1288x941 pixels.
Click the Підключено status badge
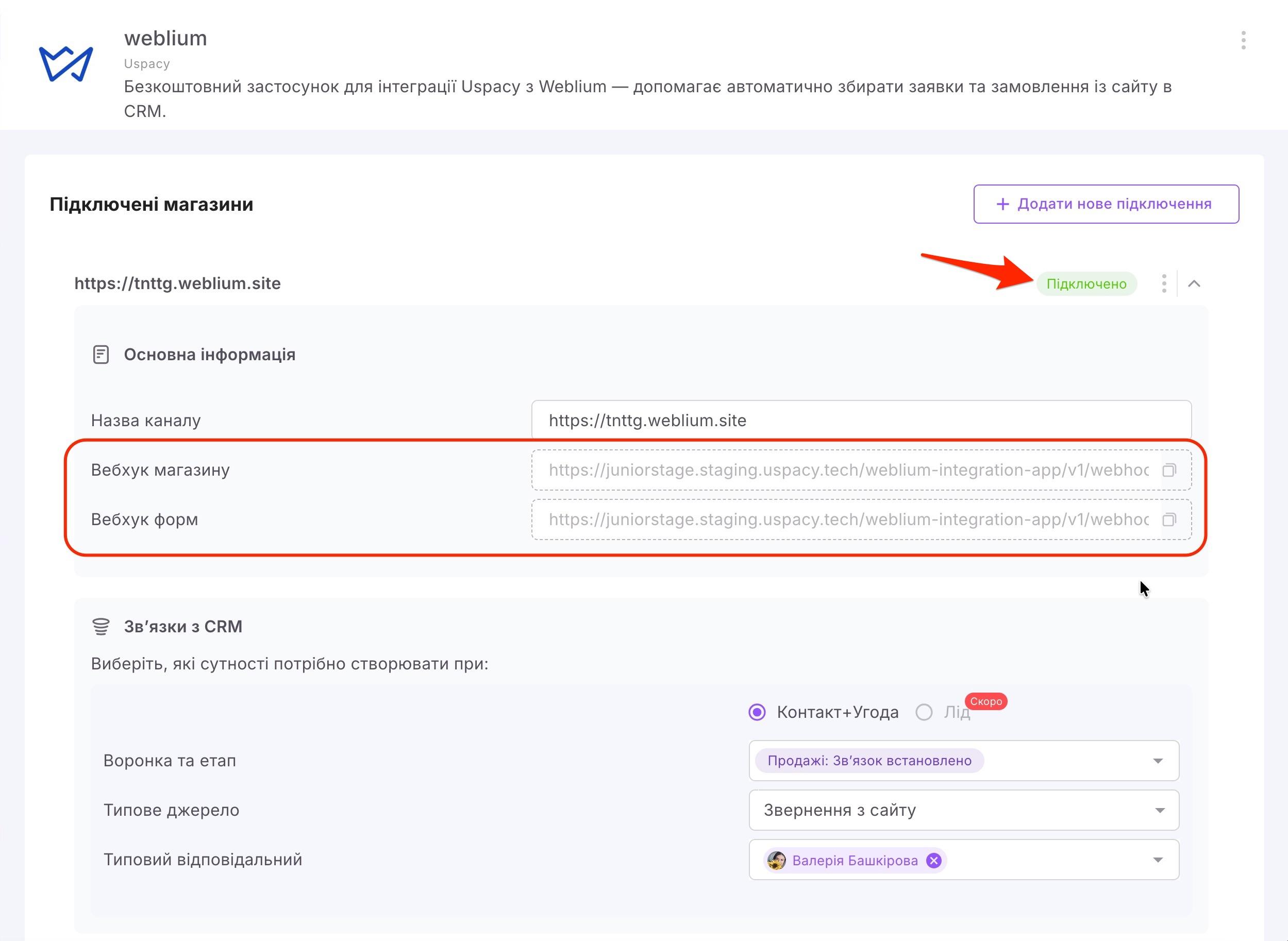click(x=1086, y=283)
